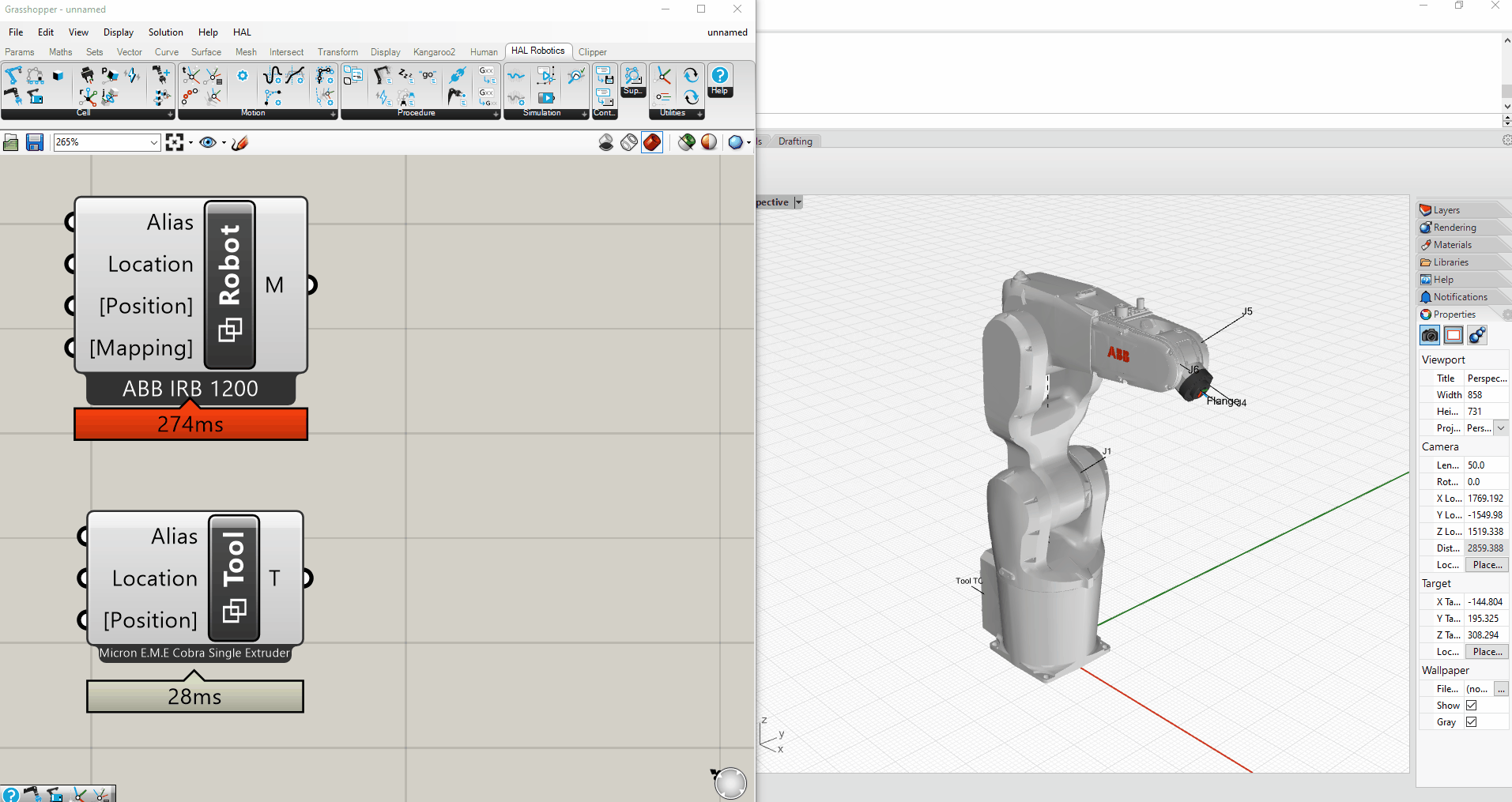Viewport: 1512px width, 802px height.
Task: Switch to the Kangaroo2 tab
Action: pyautogui.click(x=434, y=52)
